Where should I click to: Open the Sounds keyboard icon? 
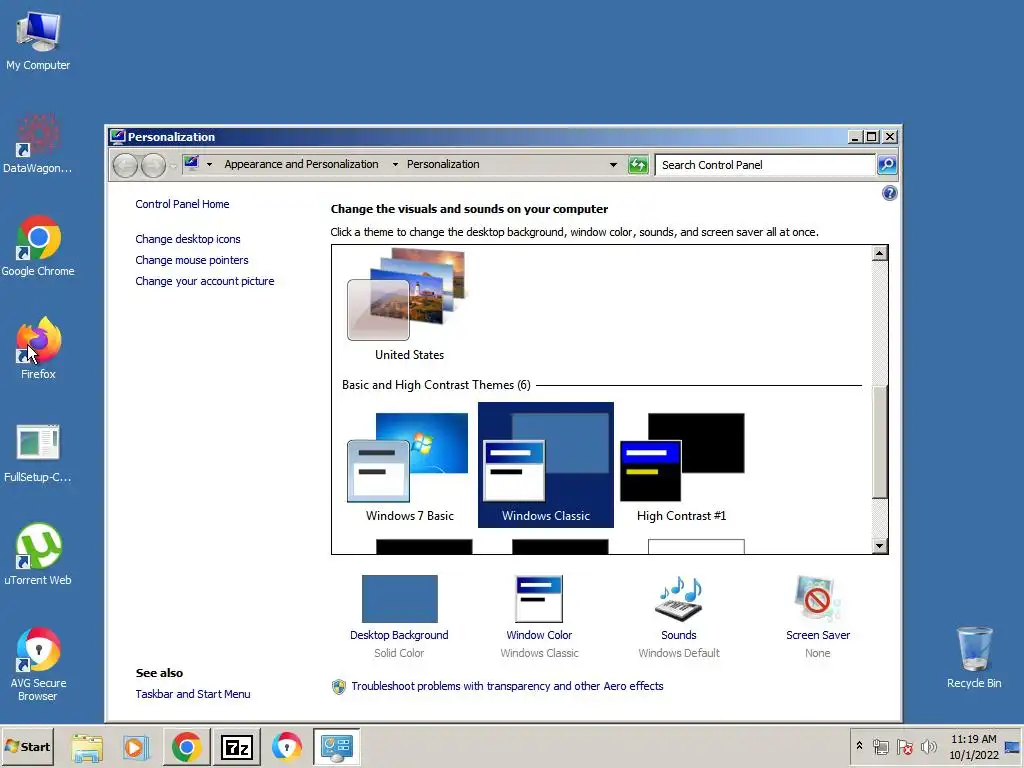679,599
